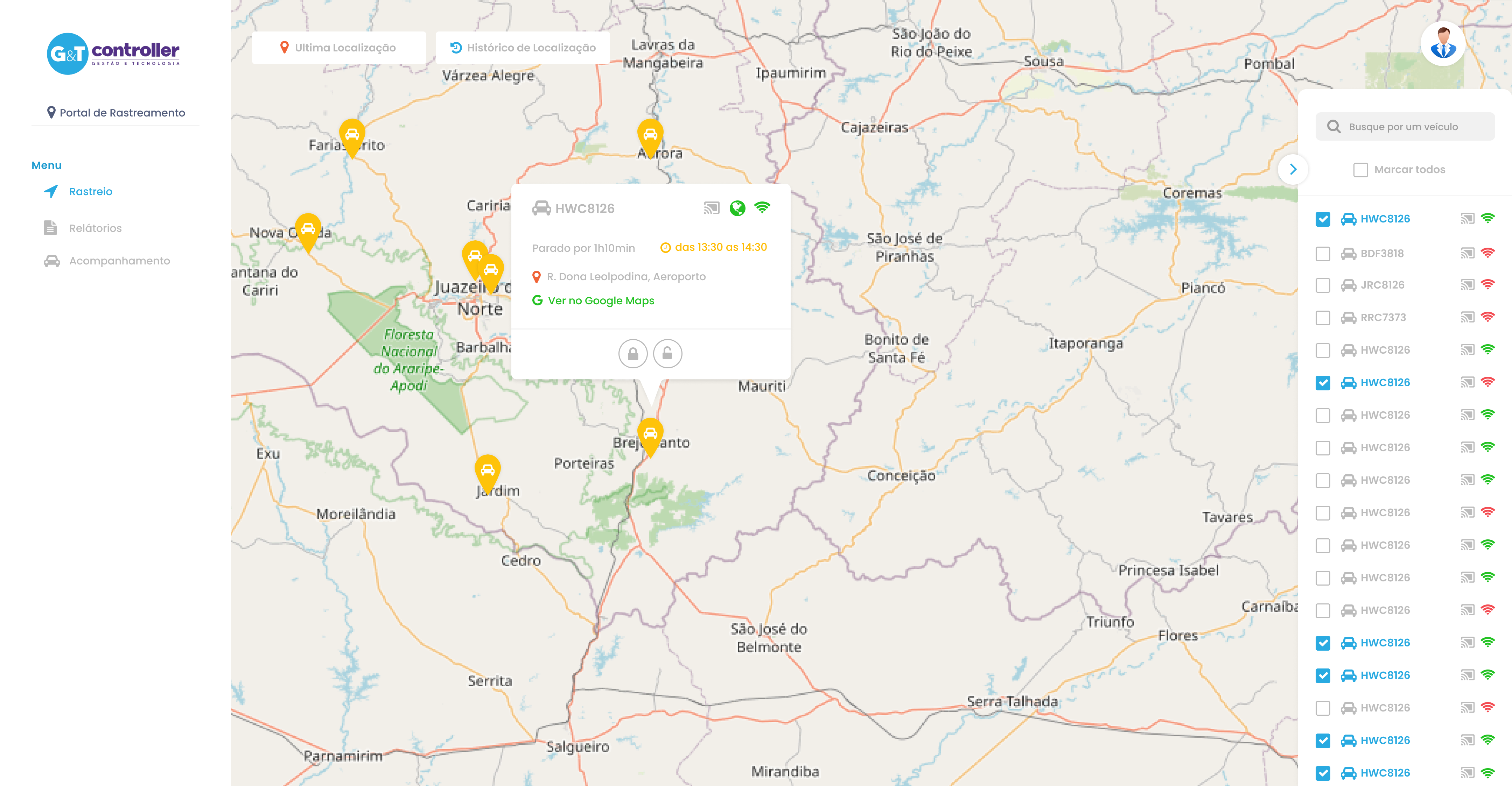Collapse vehicle panel with chevron arrow

coord(1293,170)
